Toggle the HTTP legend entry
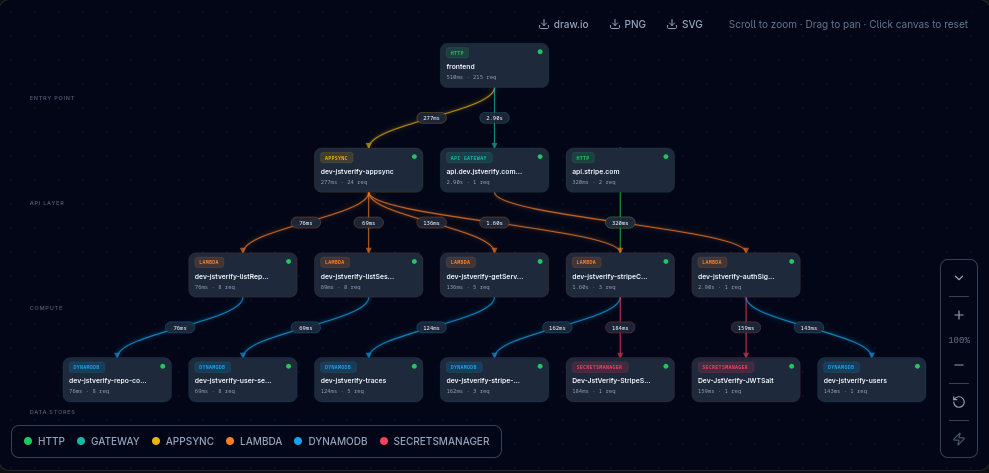The image size is (989, 473). 44,441
